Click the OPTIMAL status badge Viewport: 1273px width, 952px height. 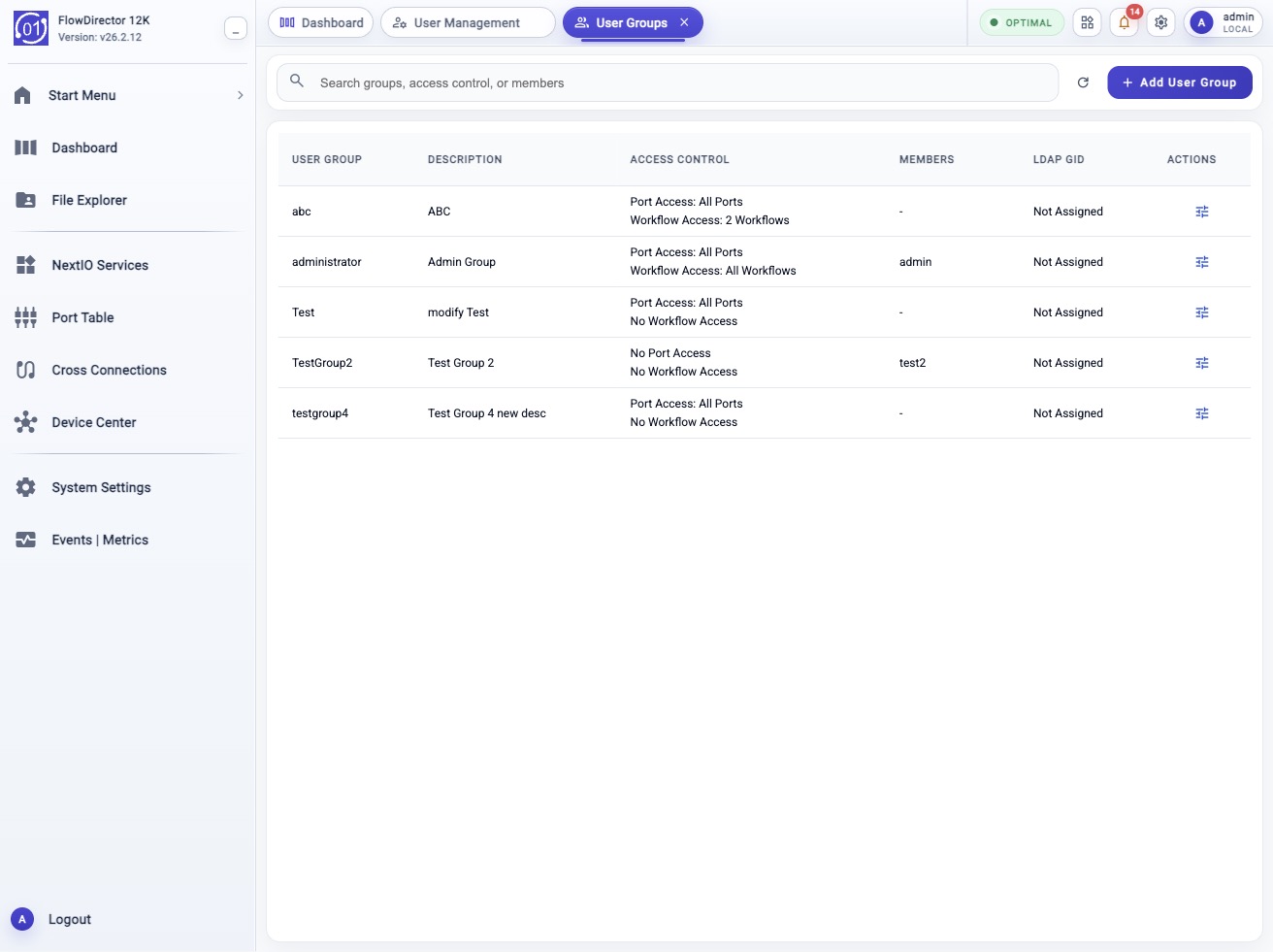[x=1022, y=22]
